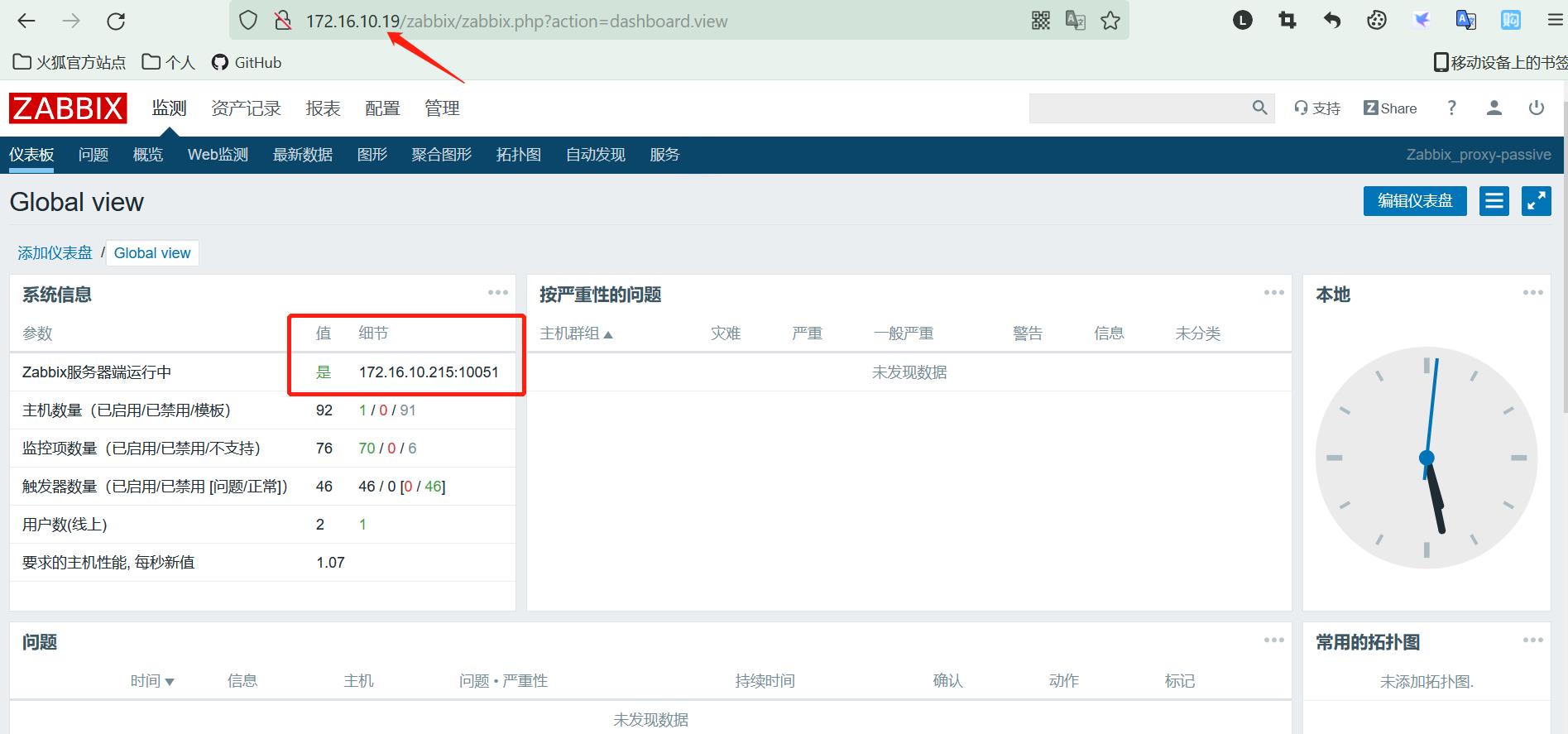Open the help question mark icon
The image size is (1568, 734).
(1451, 108)
